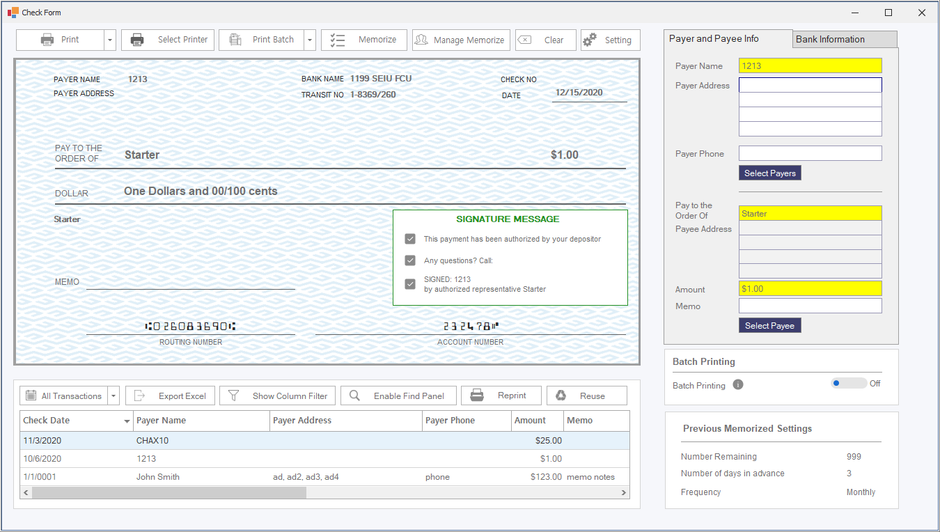Click the horizontal scrollbar thumb in transactions grid
940x532 pixels.
169,492
